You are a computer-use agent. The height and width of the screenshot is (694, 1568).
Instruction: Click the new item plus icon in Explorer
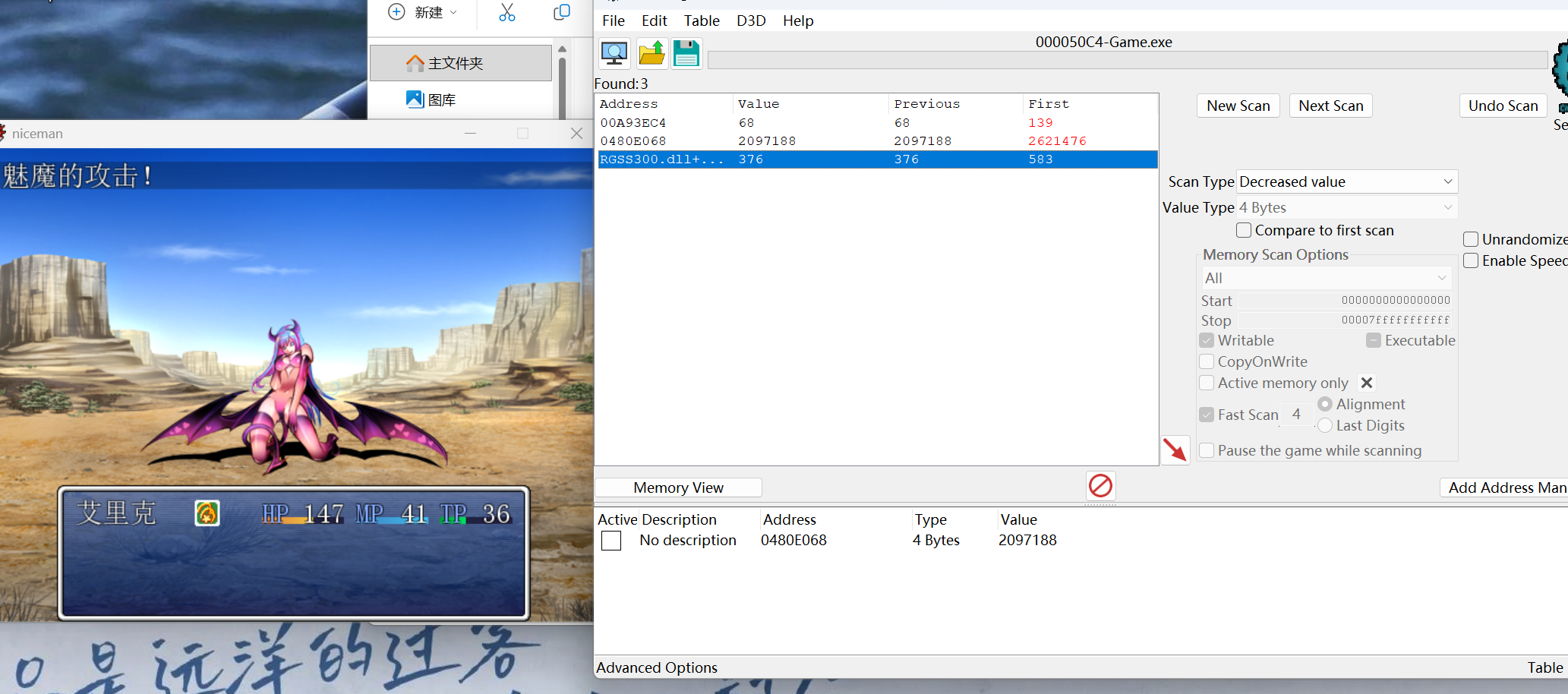(x=396, y=12)
